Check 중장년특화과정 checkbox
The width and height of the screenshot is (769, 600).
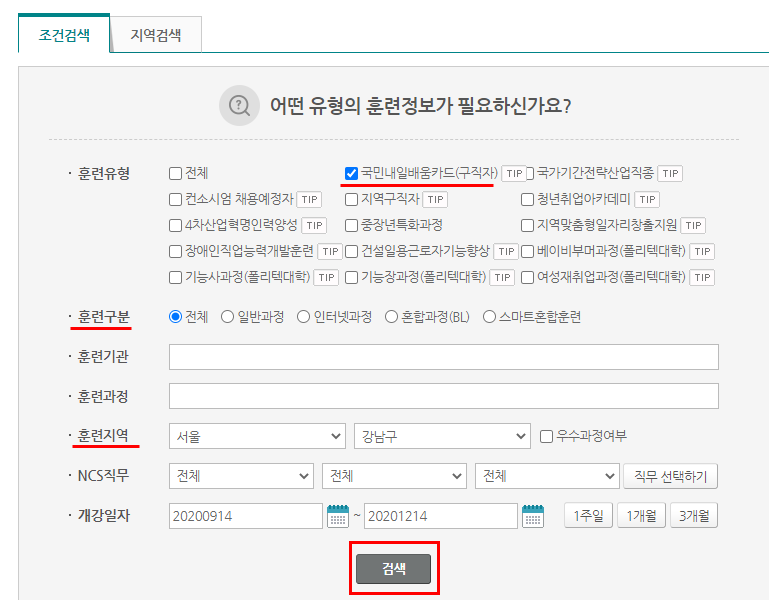351,225
